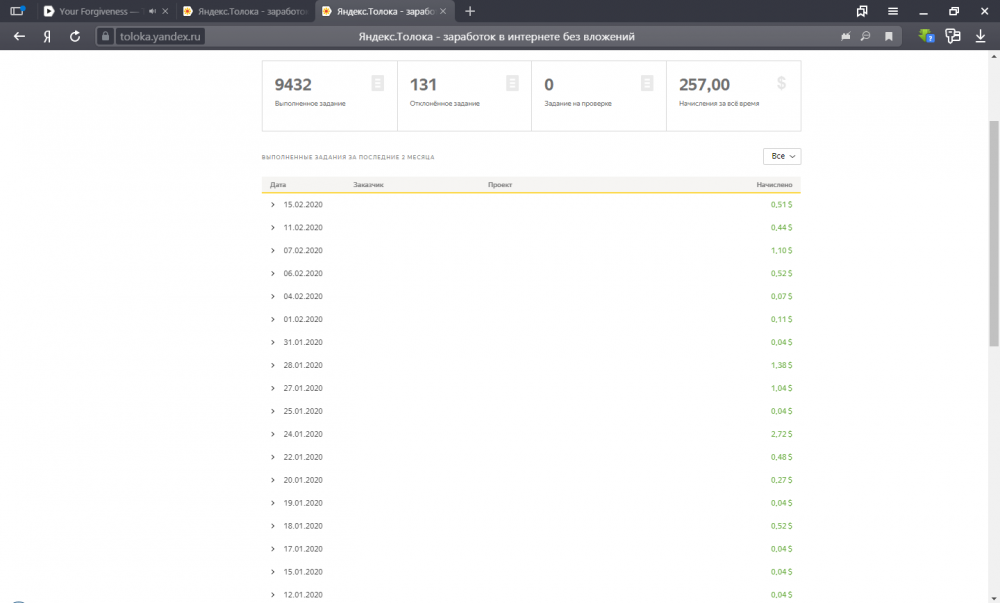The width and height of the screenshot is (1000, 603).
Task: Open the password manager key icon
Action: [x=953, y=36]
